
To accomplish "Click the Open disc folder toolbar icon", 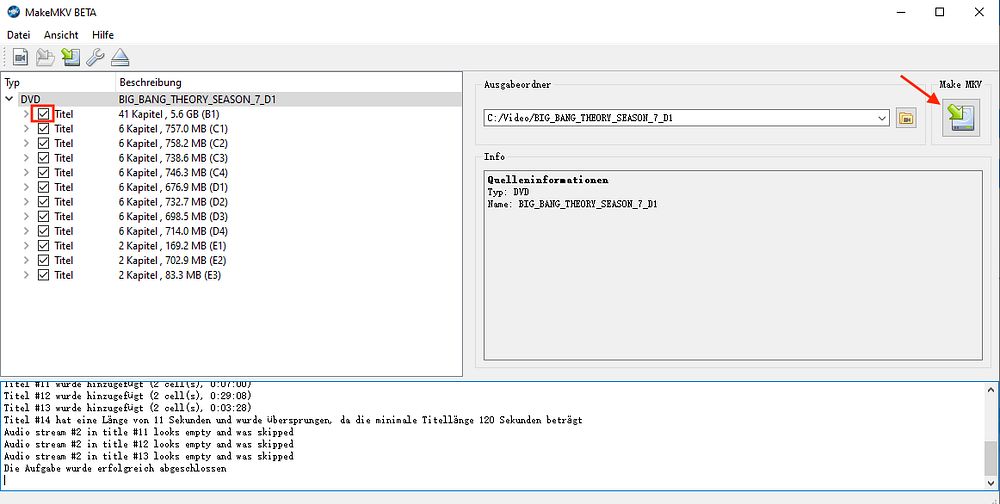I will (45, 57).
